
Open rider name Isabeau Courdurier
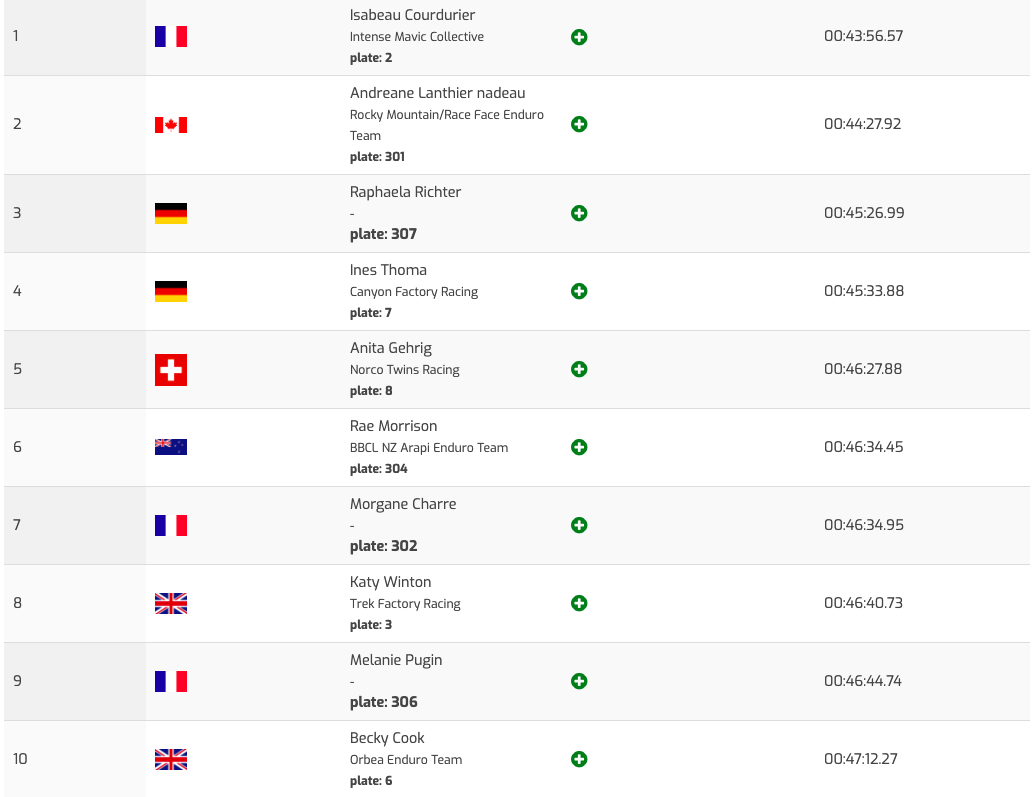click(412, 15)
